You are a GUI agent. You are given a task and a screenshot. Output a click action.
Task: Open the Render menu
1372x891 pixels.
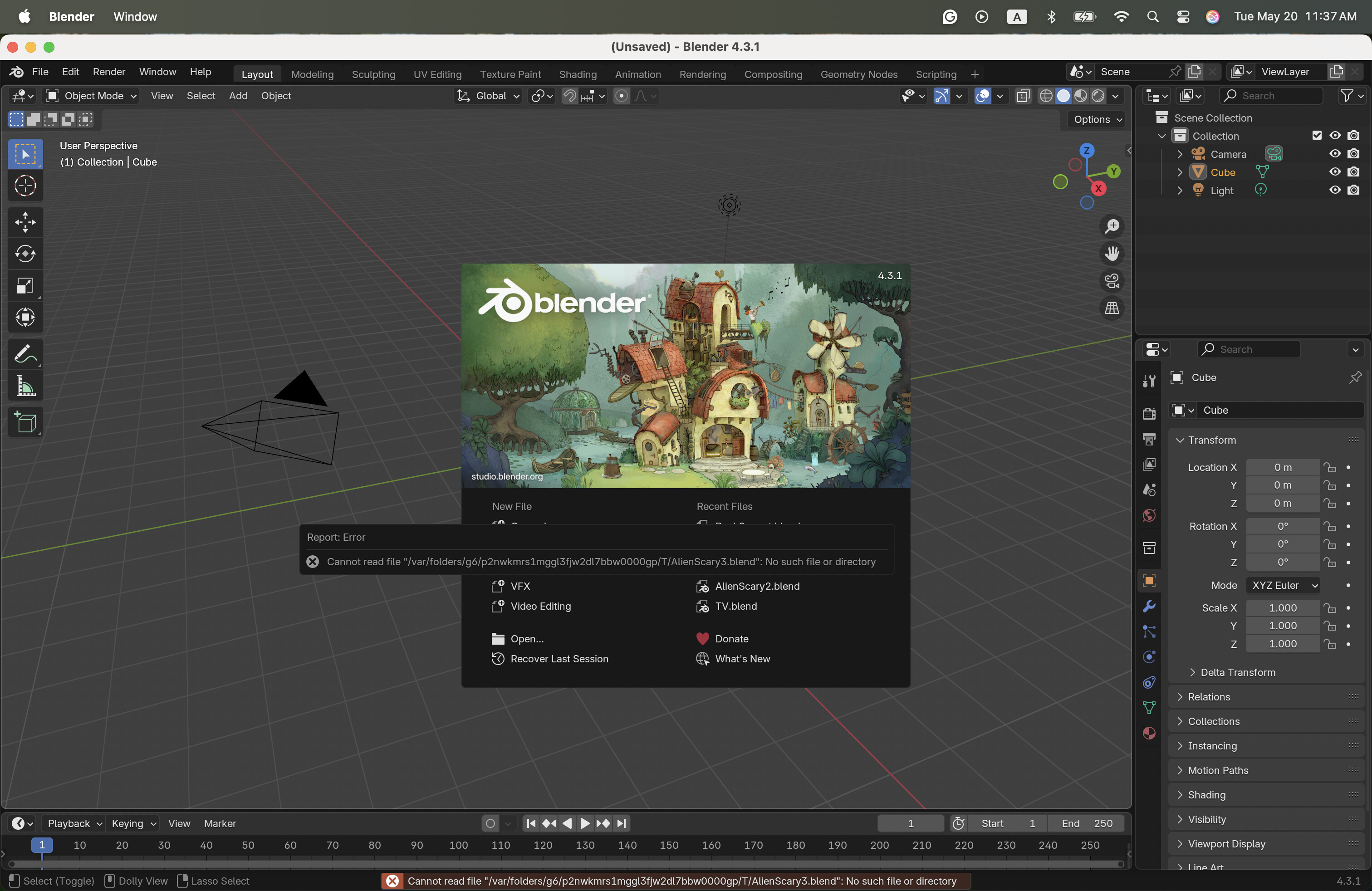click(109, 72)
